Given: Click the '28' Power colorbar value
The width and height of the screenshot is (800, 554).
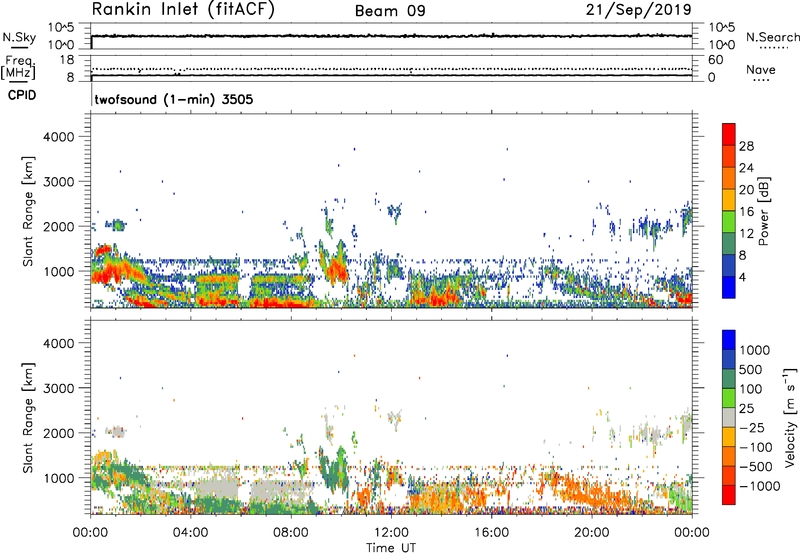Looking at the screenshot, I should 746,146.
